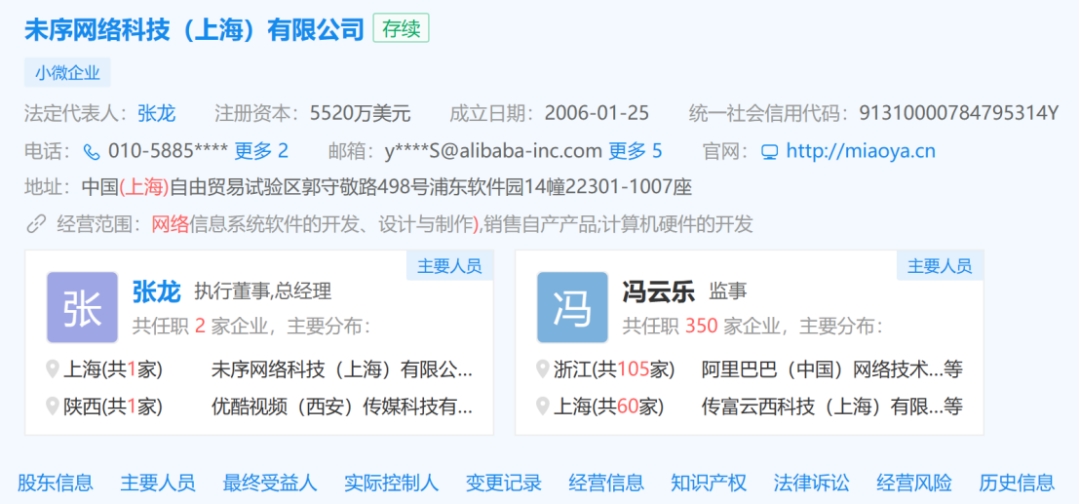
Task: Click the location pin icon beside 陕西(共1家)
Action: coord(52,406)
